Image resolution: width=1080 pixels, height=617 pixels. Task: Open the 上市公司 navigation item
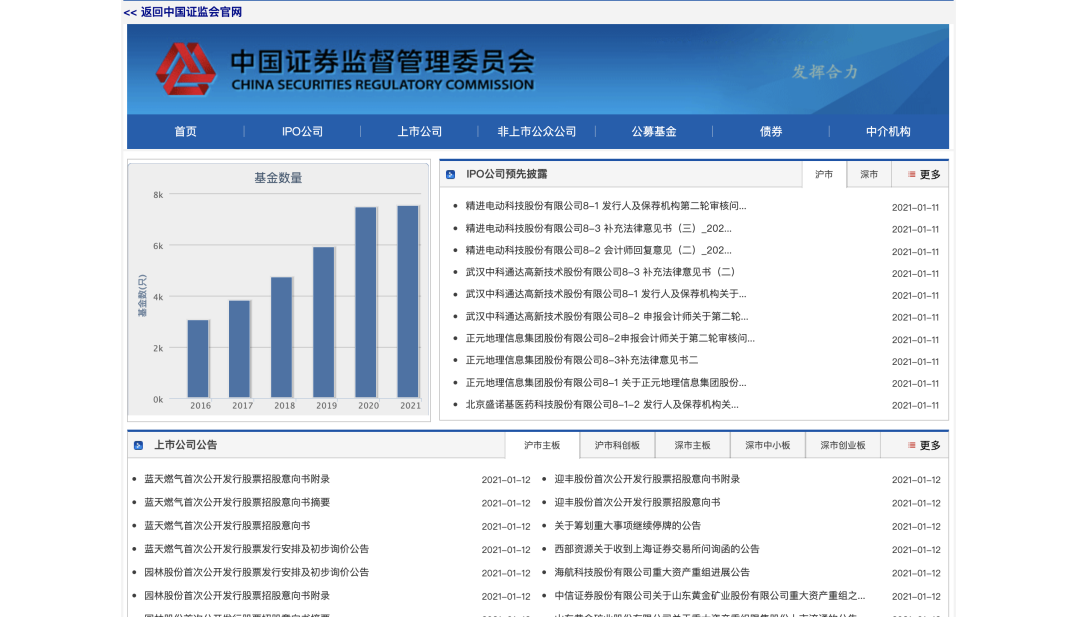click(x=418, y=131)
